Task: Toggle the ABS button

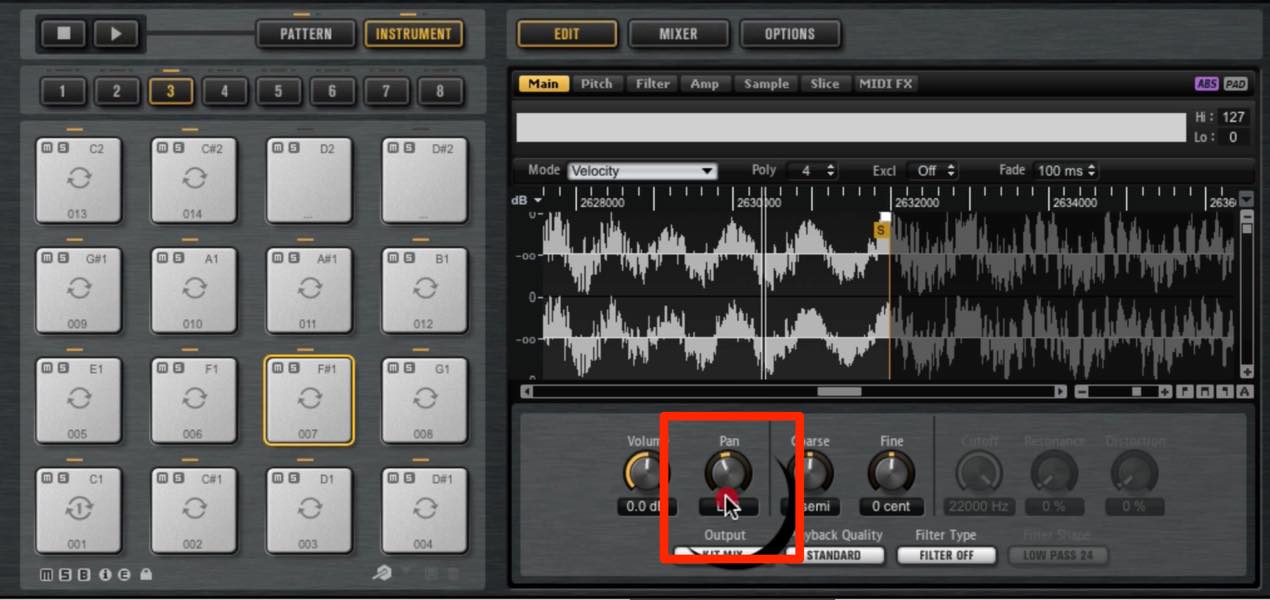Action: (x=1207, y=84)
